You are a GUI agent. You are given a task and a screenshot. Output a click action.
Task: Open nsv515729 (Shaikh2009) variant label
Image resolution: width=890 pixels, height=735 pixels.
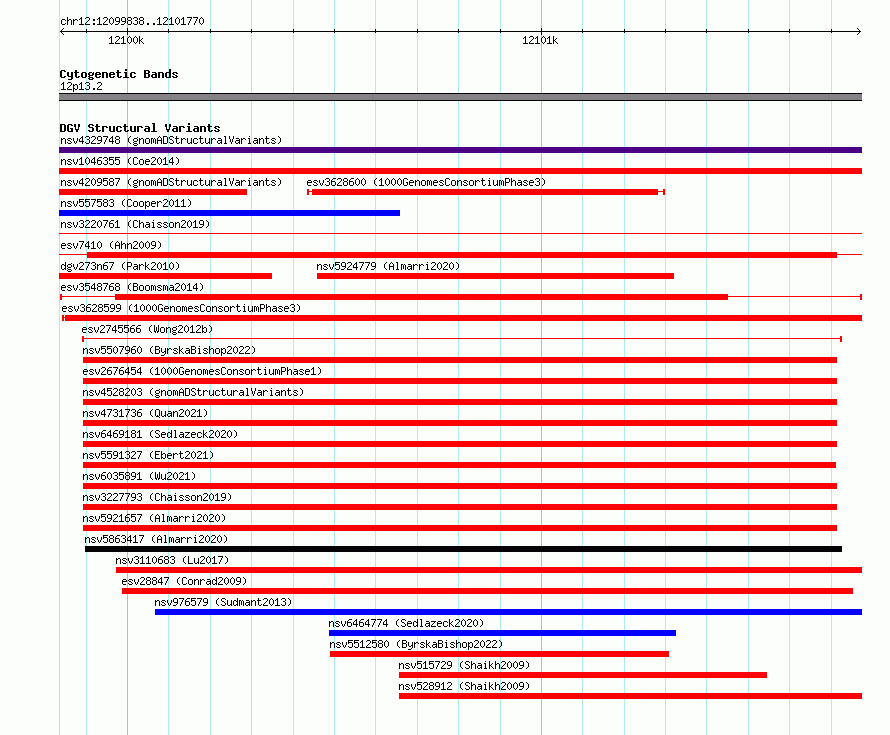coord(464,665)
